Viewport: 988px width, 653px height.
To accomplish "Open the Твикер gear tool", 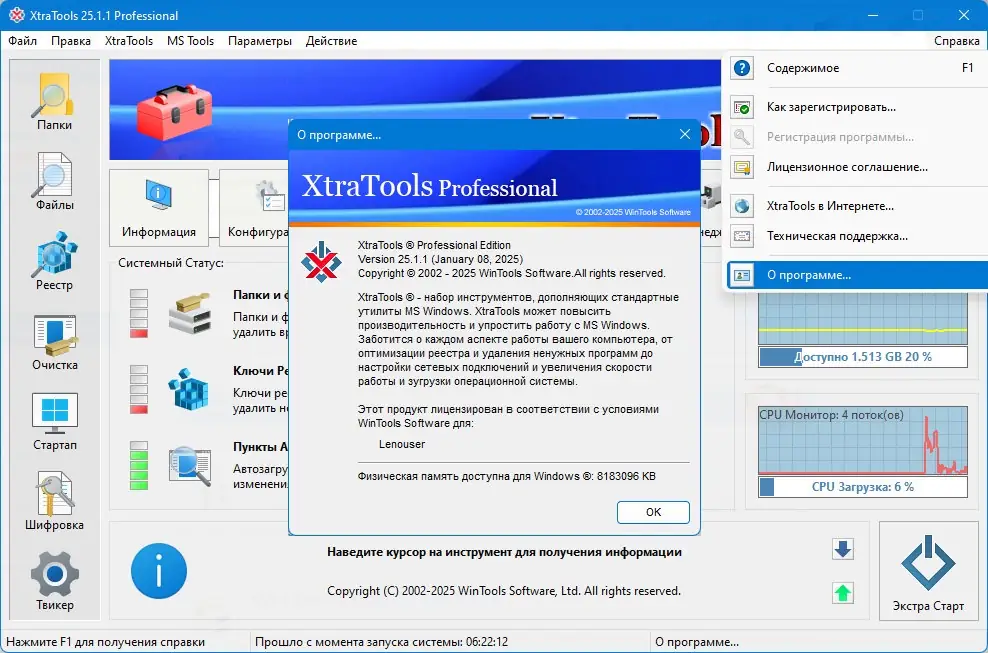I will point(54,581).
